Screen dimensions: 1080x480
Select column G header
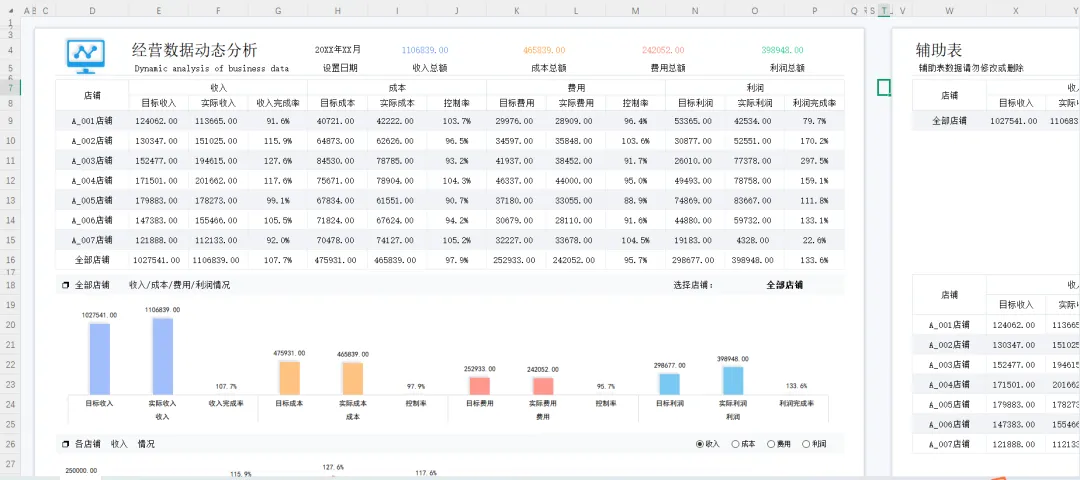[x=278, y=10]
